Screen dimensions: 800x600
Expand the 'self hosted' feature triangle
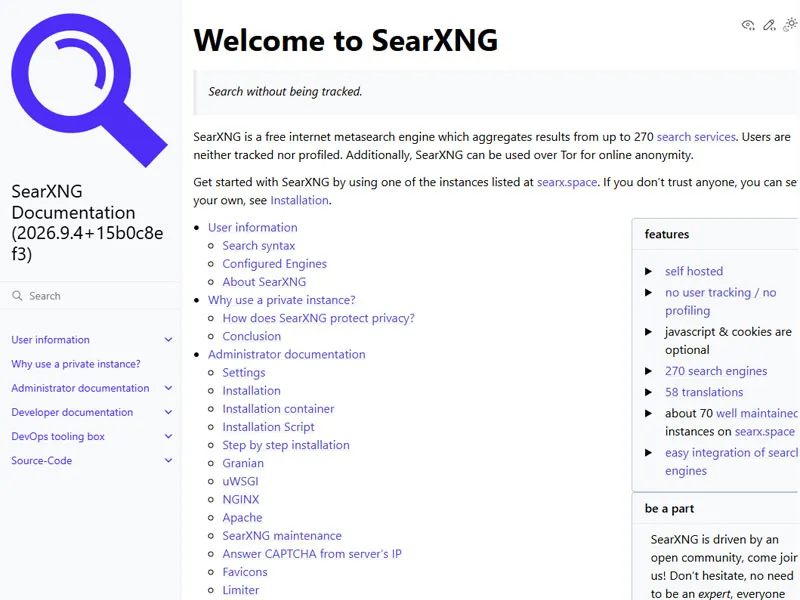coord(648,271)
